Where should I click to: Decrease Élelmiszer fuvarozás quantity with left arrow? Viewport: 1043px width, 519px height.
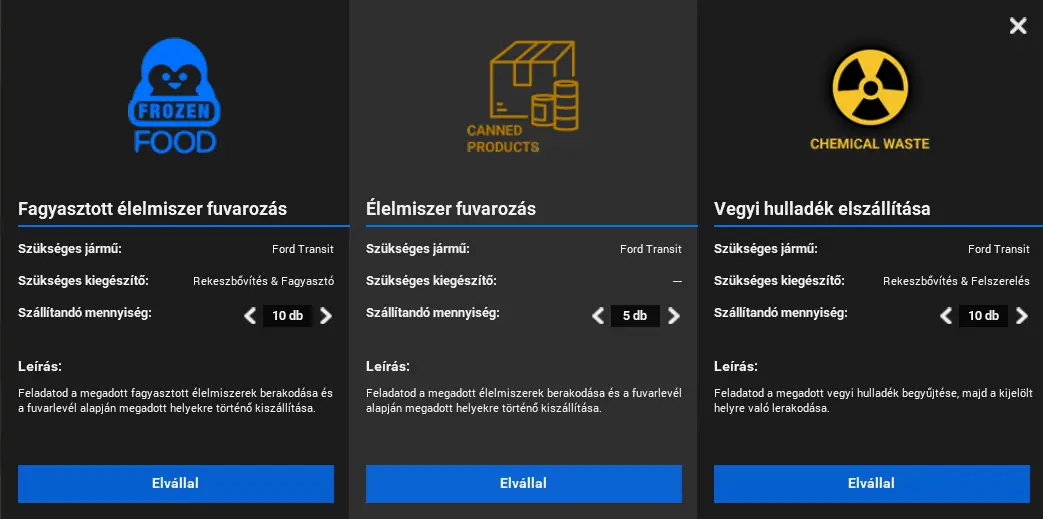pos(598,315)
